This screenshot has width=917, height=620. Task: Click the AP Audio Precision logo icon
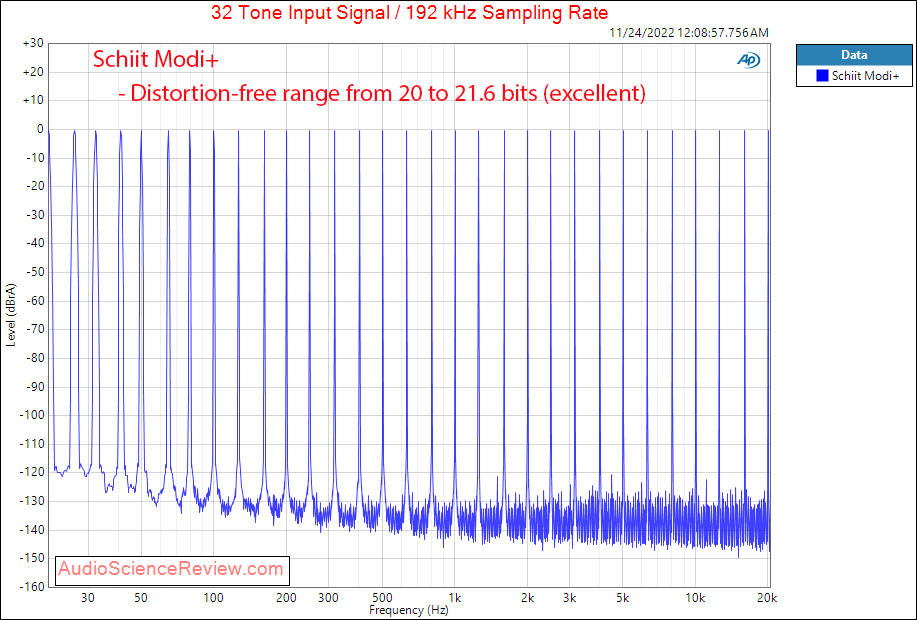749,60
